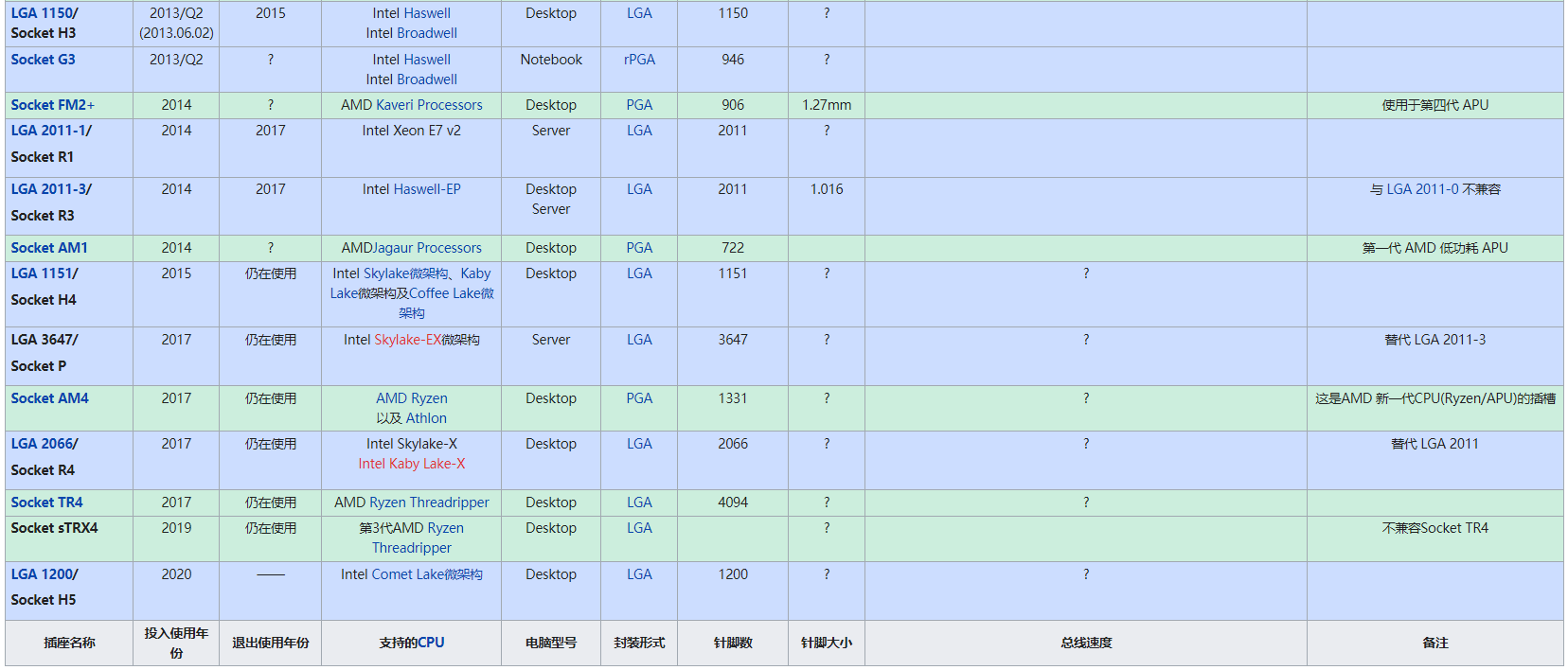The height and width of the screenshot is (670, 1568).
Task: Click Broadwell link in the LGA 1150 row
Action: [x=427, y=33]
